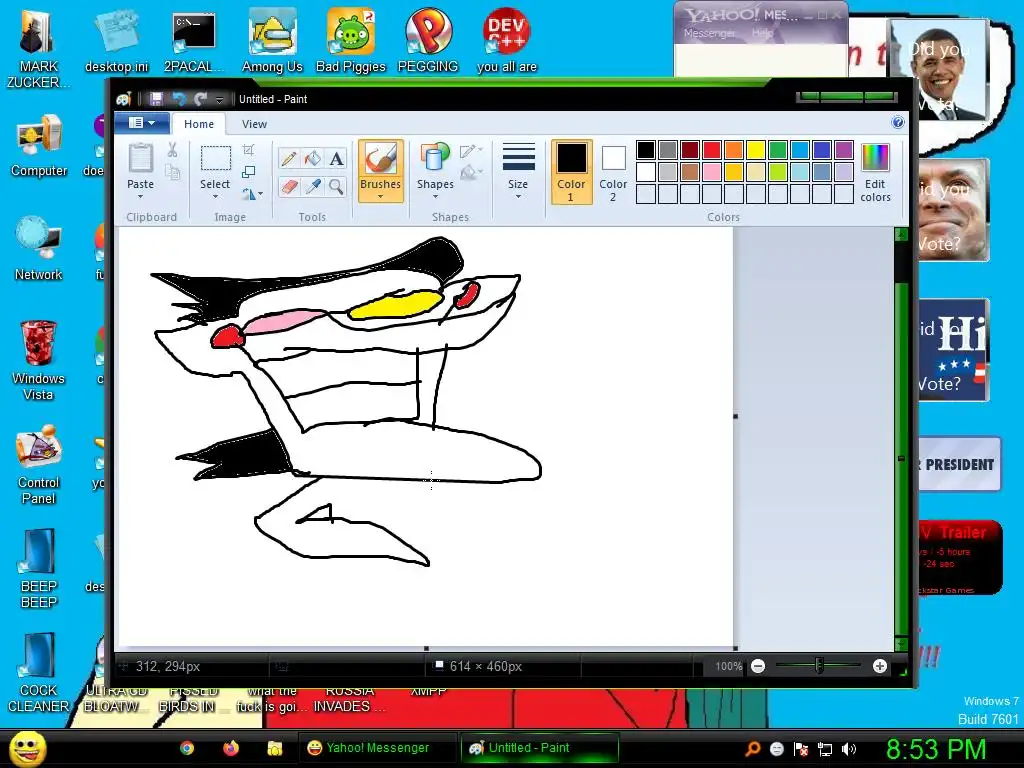
Task: Select the Fill with color bucket tool
Action: [x=313, y=159]
